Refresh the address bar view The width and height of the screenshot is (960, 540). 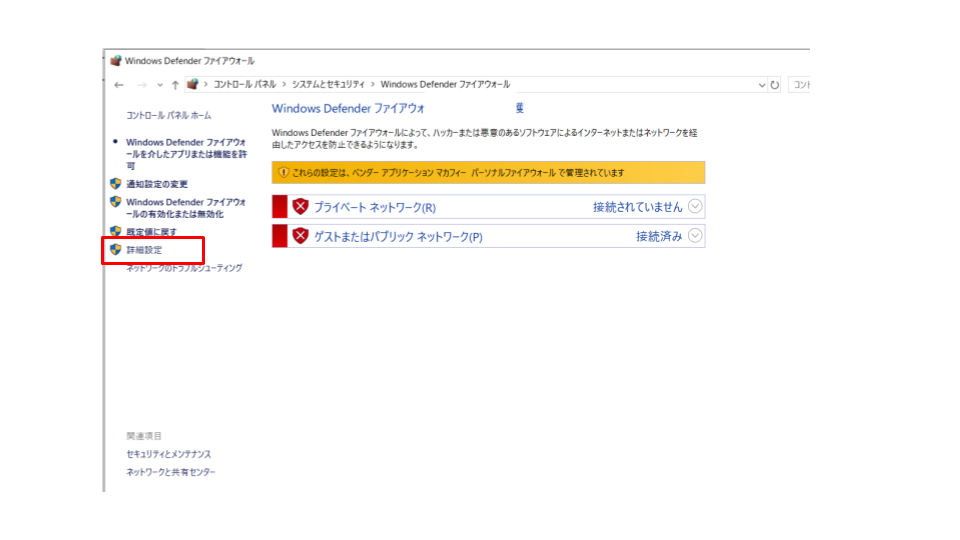tap(774, 85)
